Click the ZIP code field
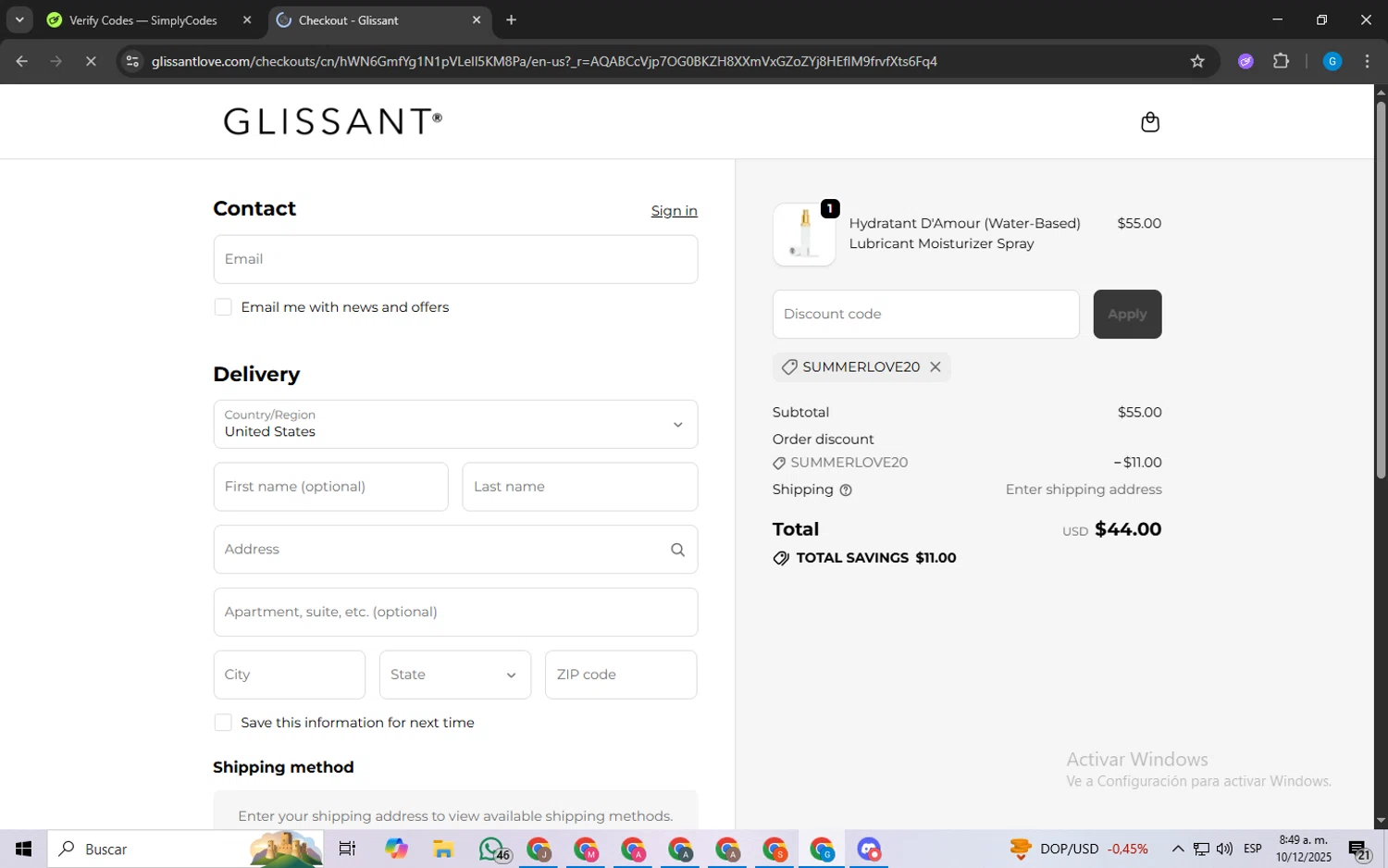The height and width of the screenshot is (868, 1388). pyautogui.click(x=621, y=675)
